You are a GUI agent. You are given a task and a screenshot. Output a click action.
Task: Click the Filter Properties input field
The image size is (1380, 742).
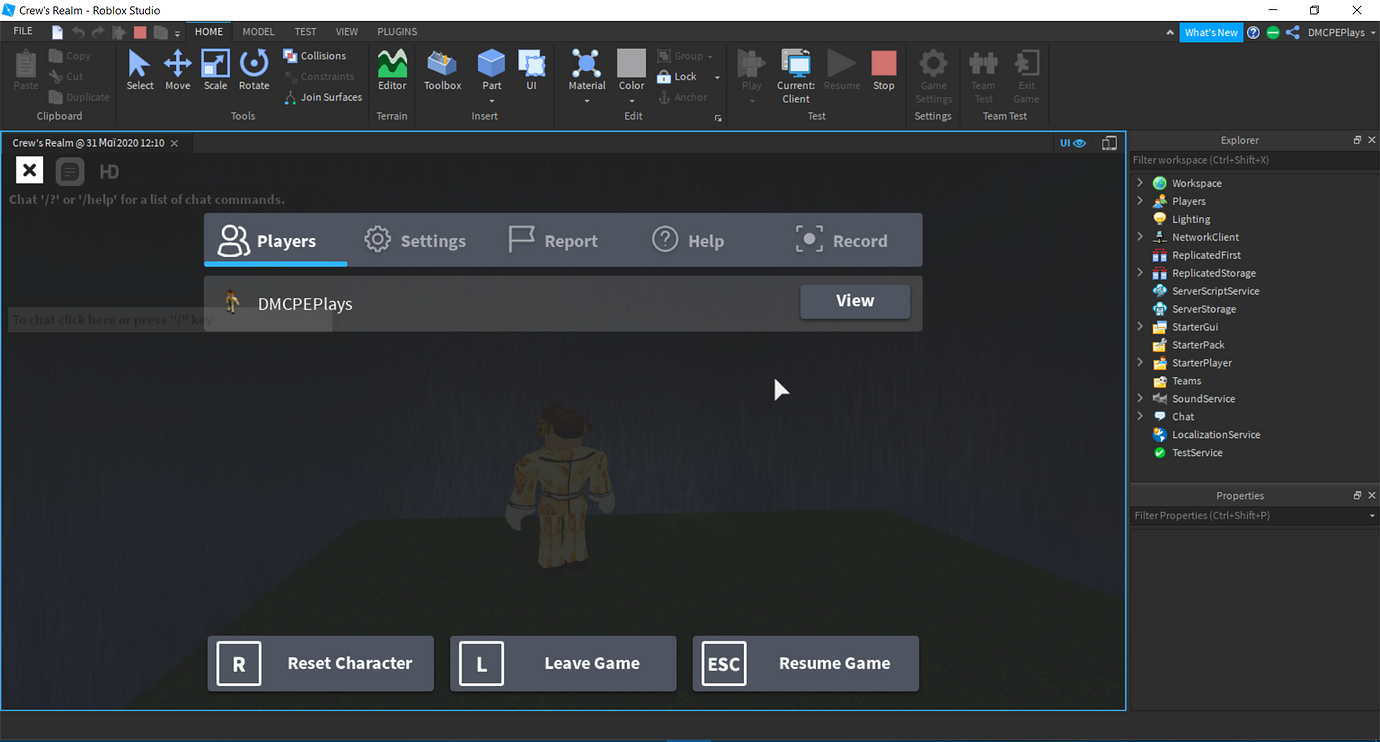click(1240, 515)
